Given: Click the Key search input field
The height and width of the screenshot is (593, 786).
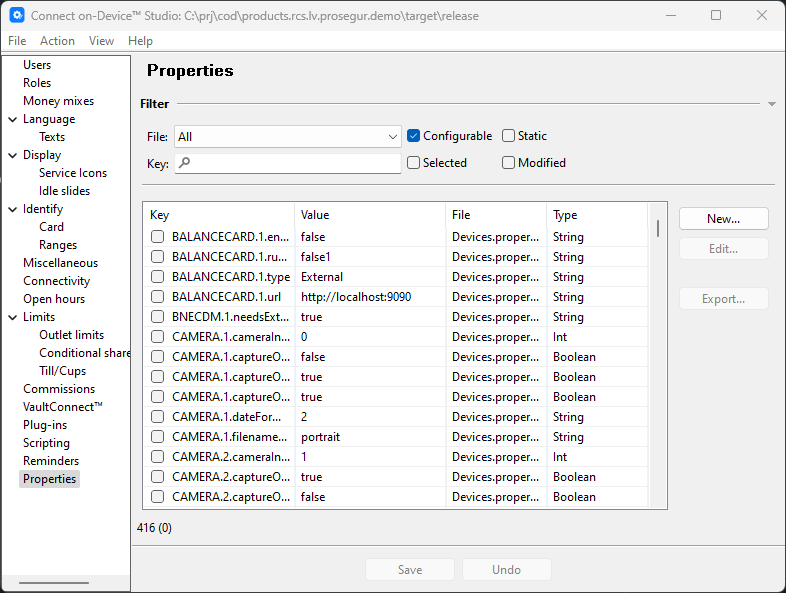Looking at the screenshot, I should point(288,163).
